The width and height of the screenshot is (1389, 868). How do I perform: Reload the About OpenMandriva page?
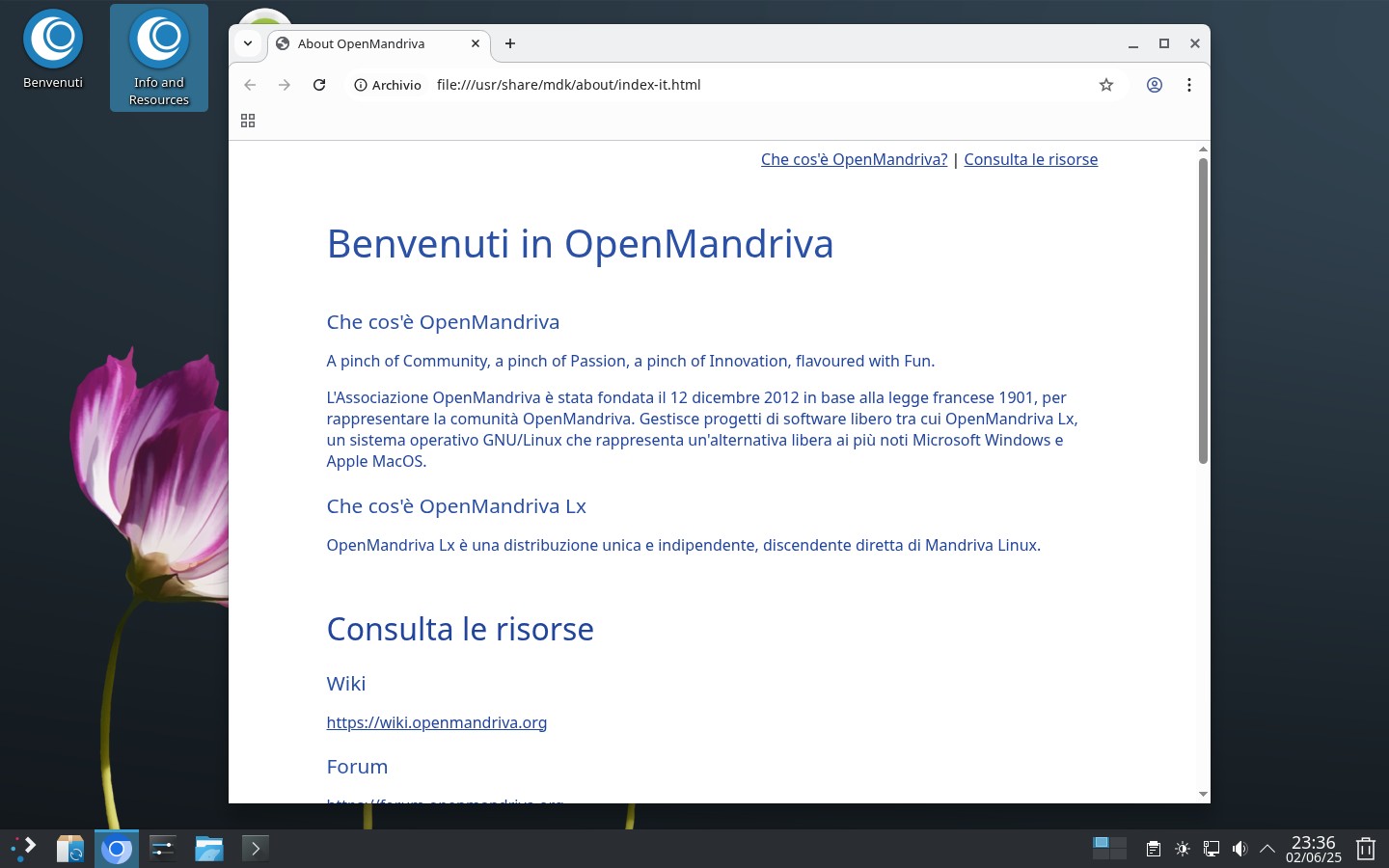[319, 85]
